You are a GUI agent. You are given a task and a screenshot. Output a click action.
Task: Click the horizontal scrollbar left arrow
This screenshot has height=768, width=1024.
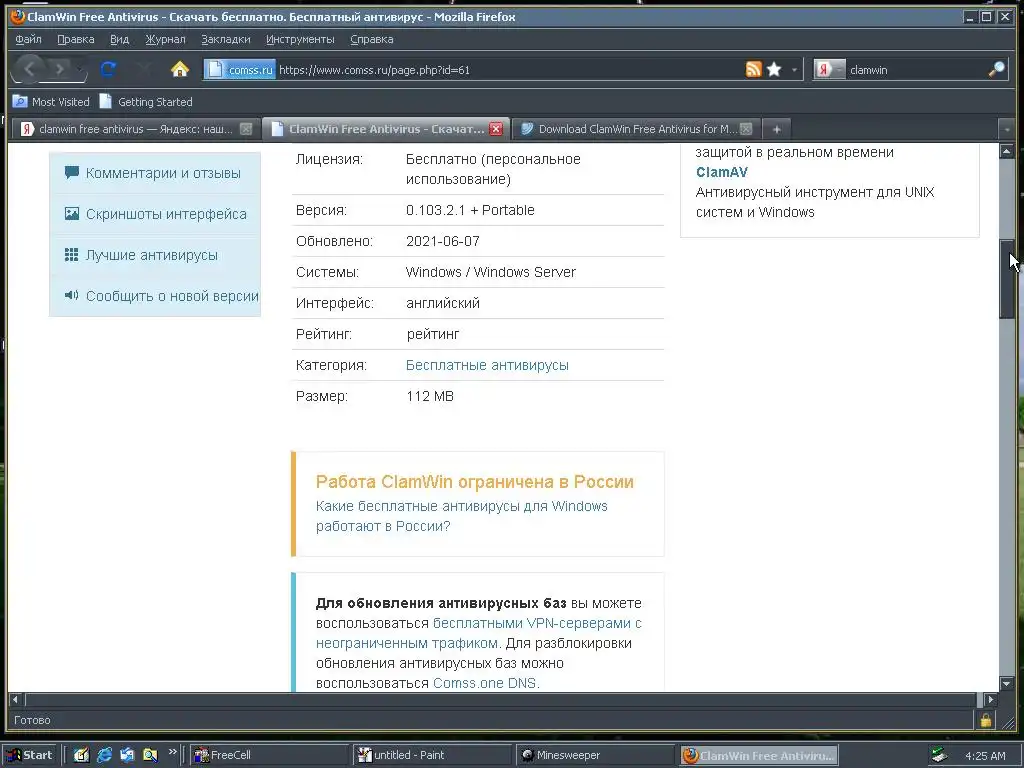15,699
